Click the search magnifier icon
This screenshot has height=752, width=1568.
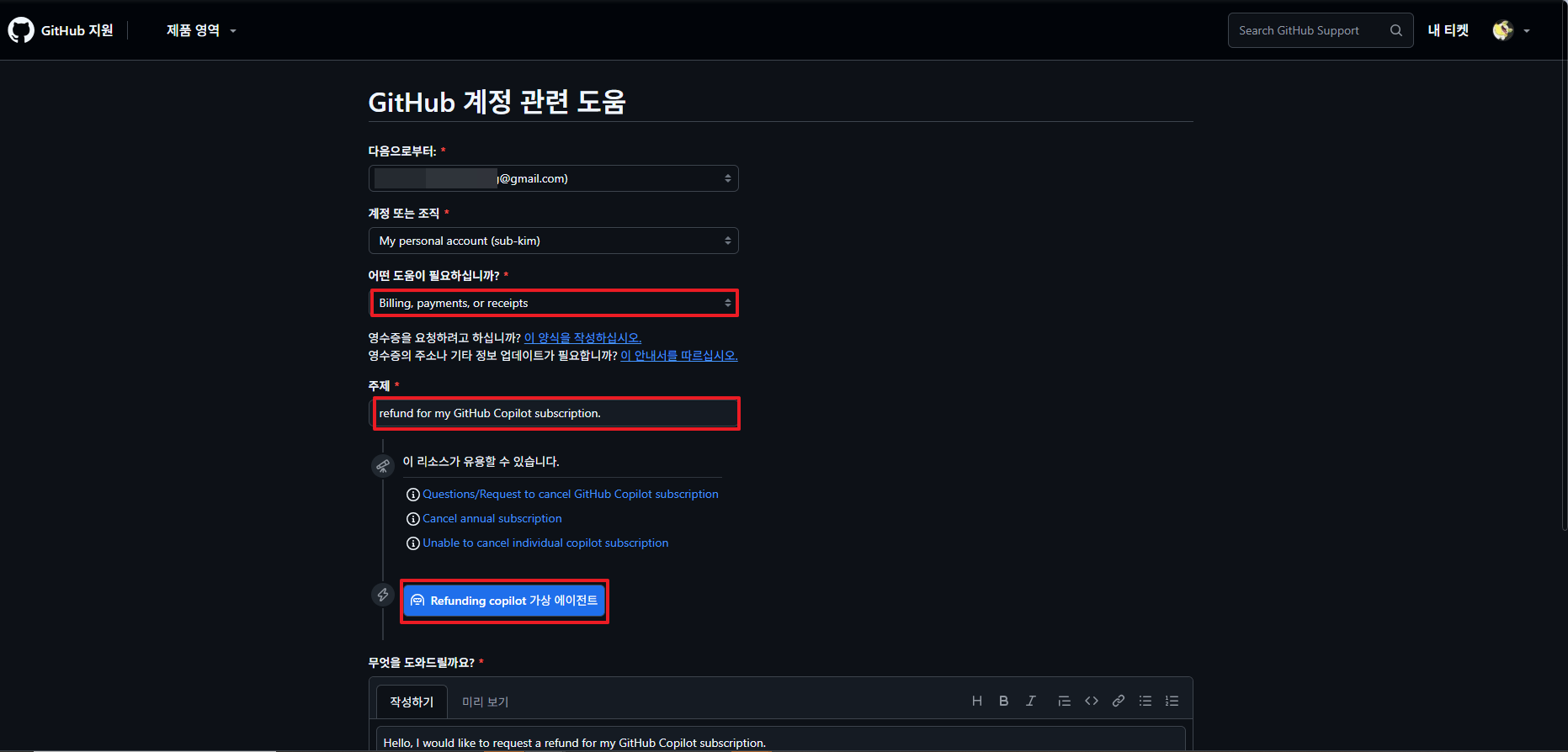[1396, 30]
